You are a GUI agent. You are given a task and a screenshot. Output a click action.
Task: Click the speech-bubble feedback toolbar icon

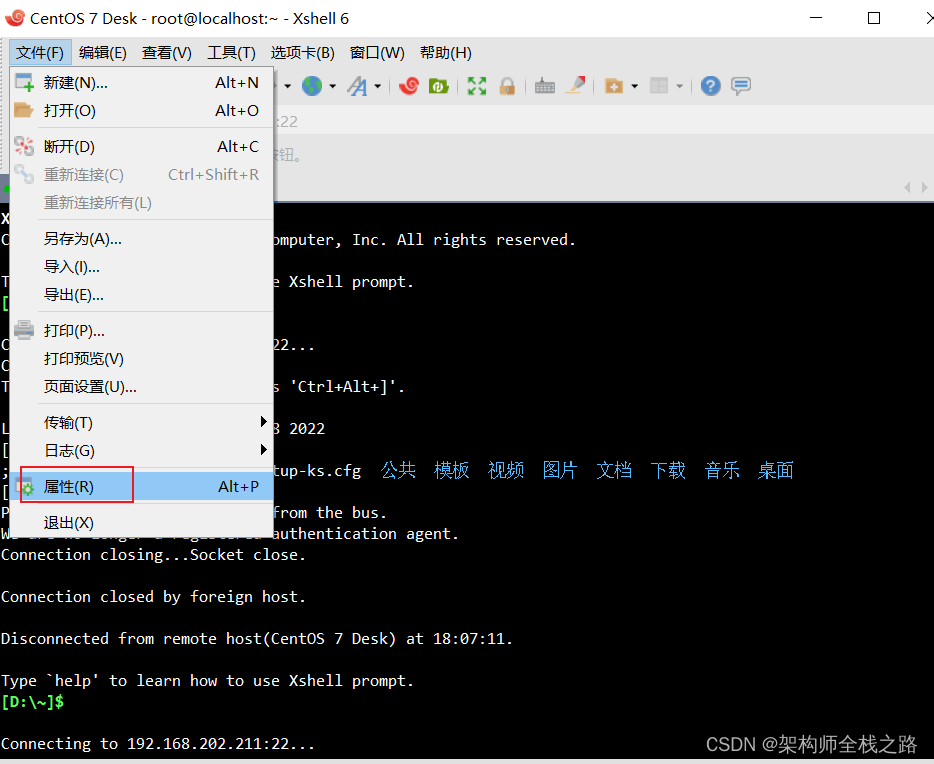coord(740,86)
